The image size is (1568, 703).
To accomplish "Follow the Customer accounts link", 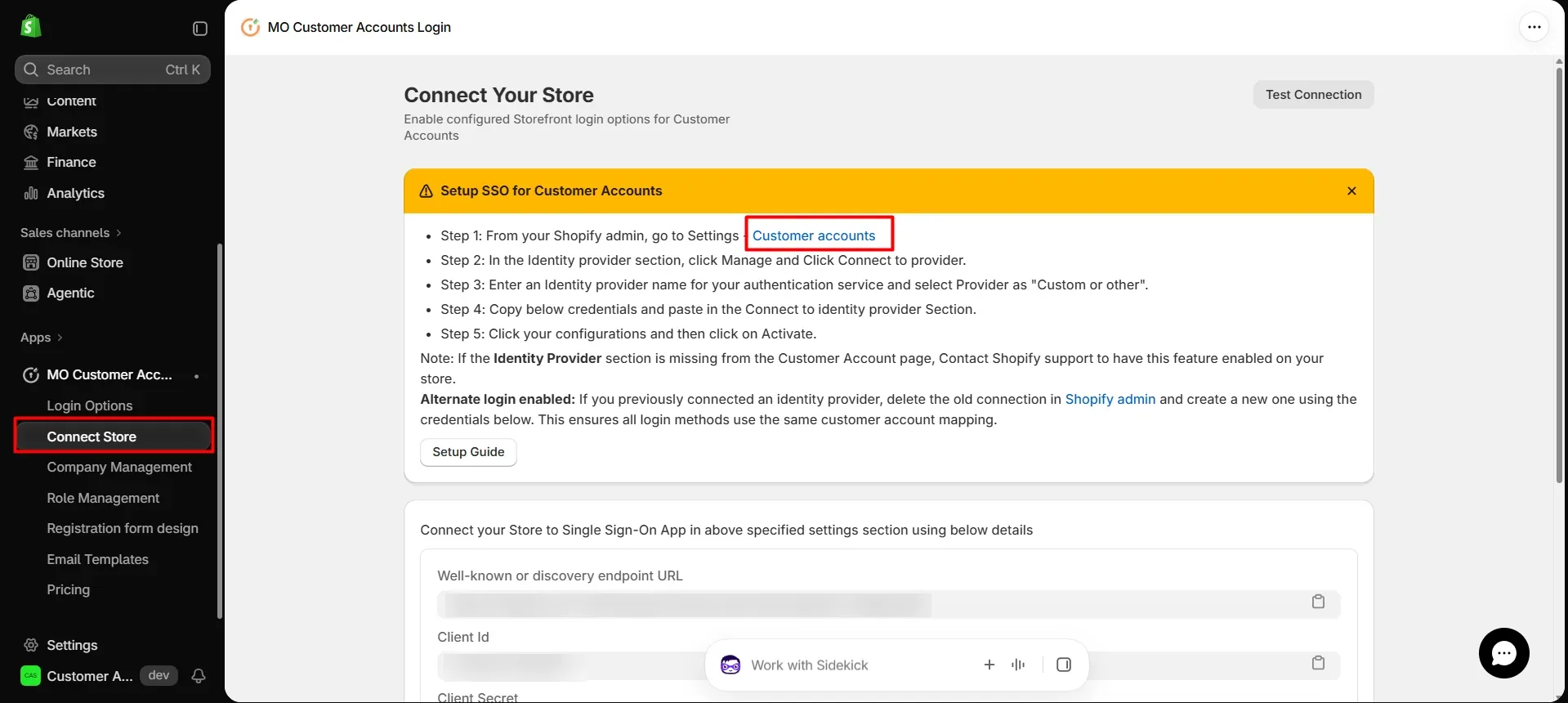I will point(814,235).
